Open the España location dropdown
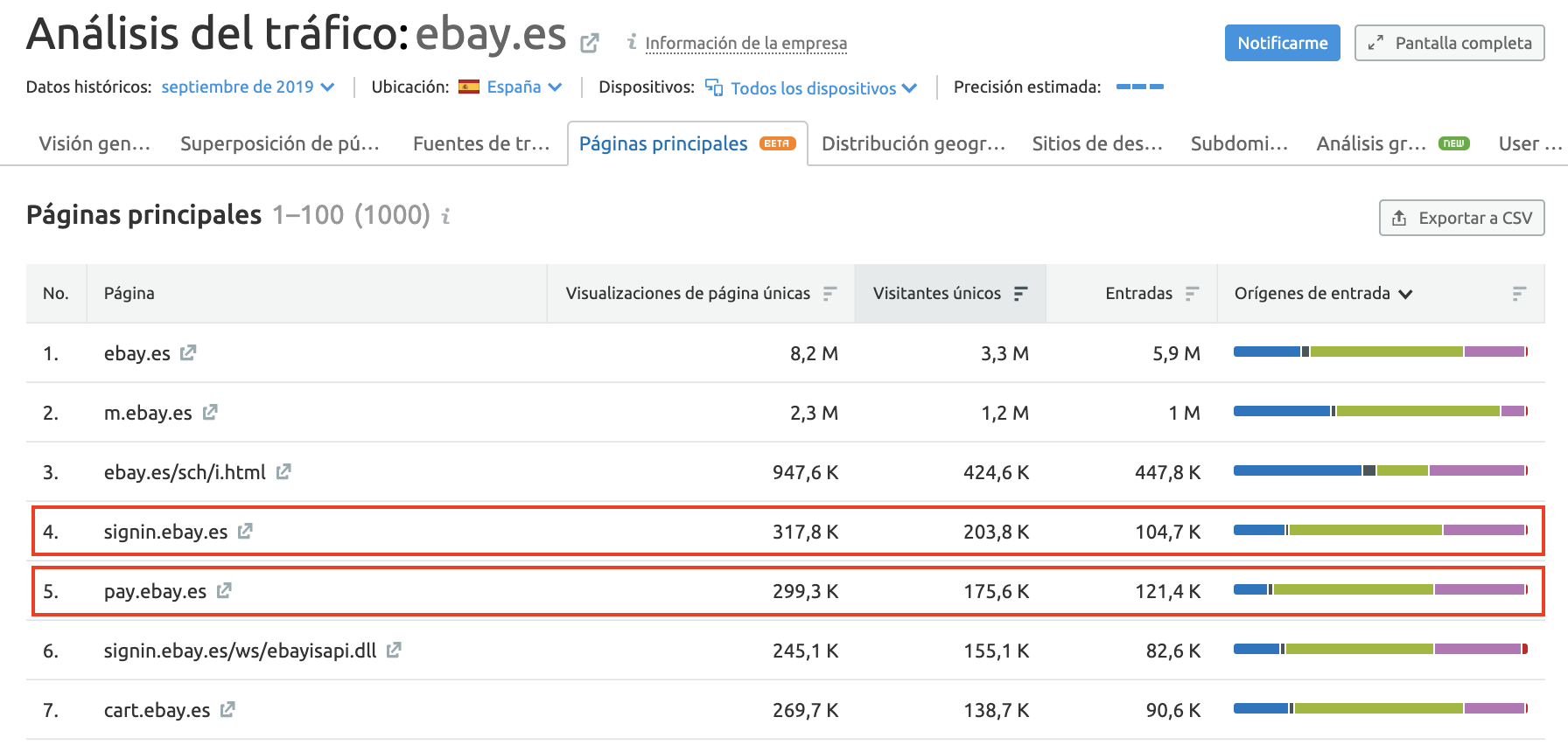This screenshot has width=1568, height=752. click(523, 87)
